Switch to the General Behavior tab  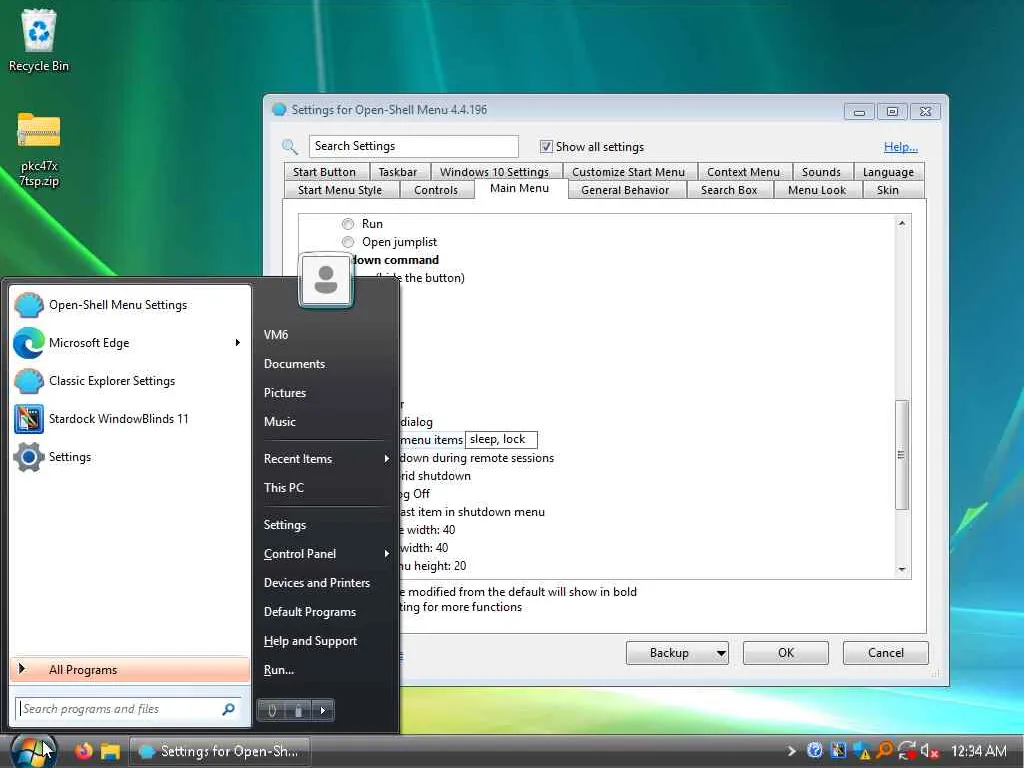[625, 190]
